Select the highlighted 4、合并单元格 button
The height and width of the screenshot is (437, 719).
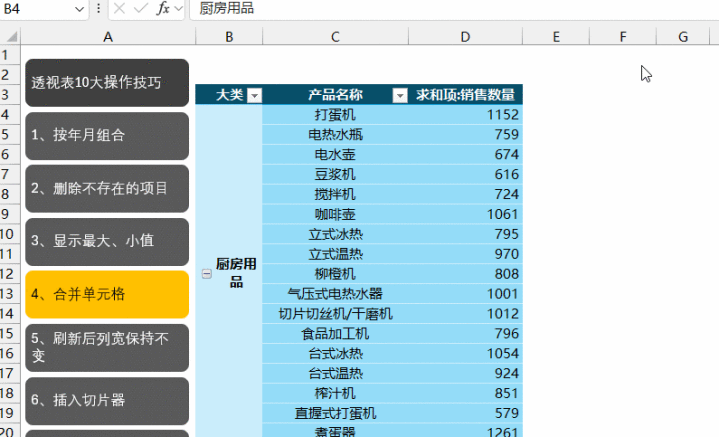coord(107,294)
